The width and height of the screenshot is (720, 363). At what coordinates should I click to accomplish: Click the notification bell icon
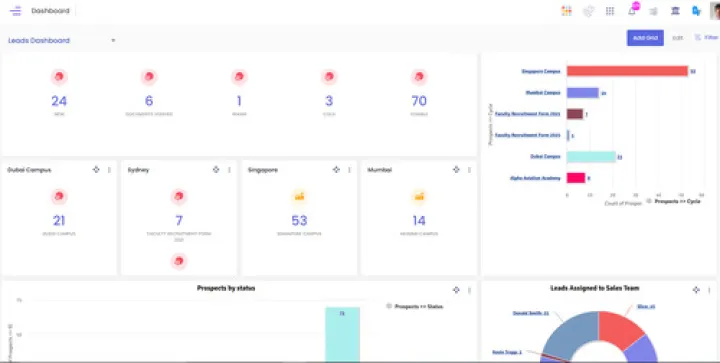pos(632,11)
